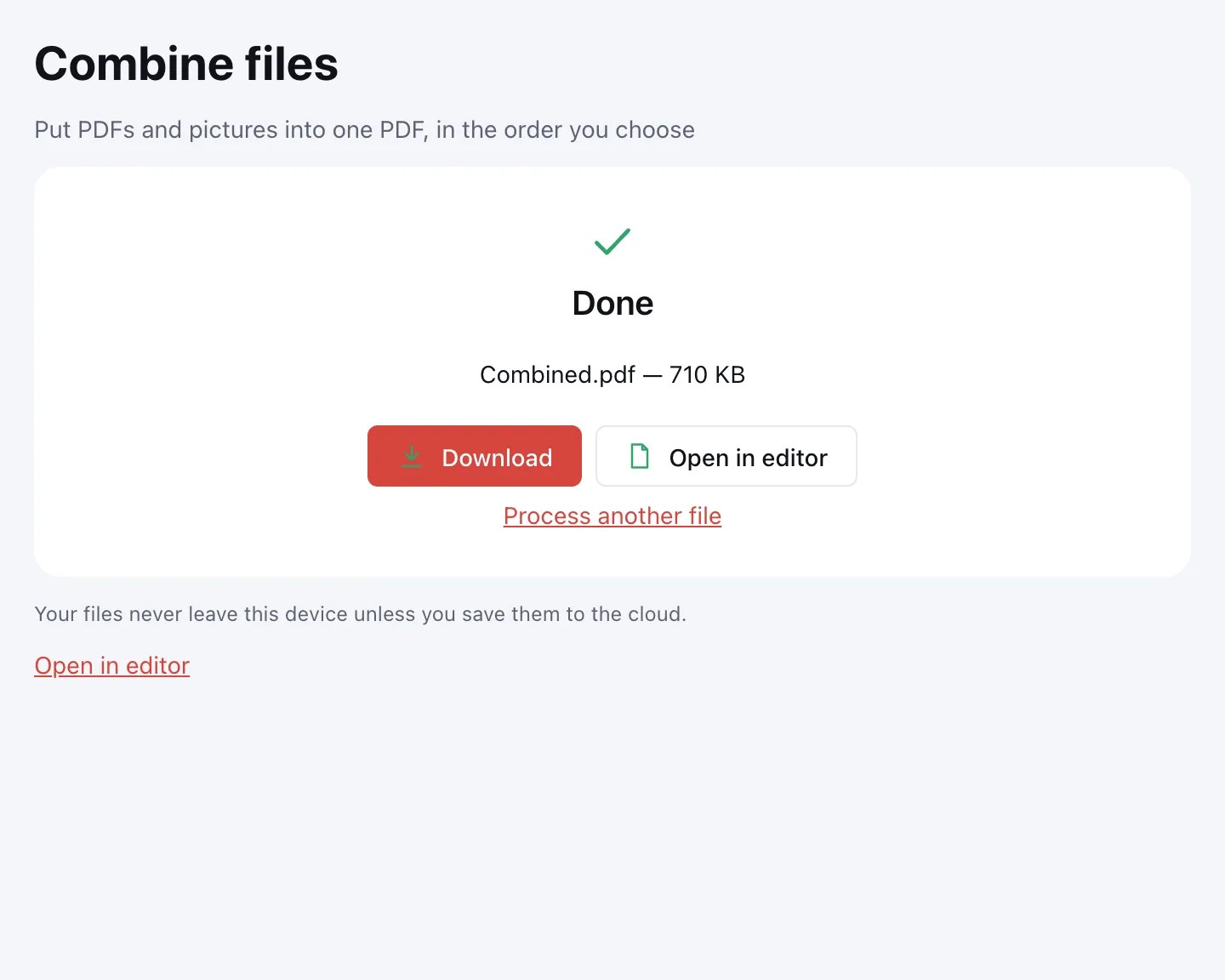1225x980 pixels.
Task: Open the combined file via Open in editor button
Action: 726,456
